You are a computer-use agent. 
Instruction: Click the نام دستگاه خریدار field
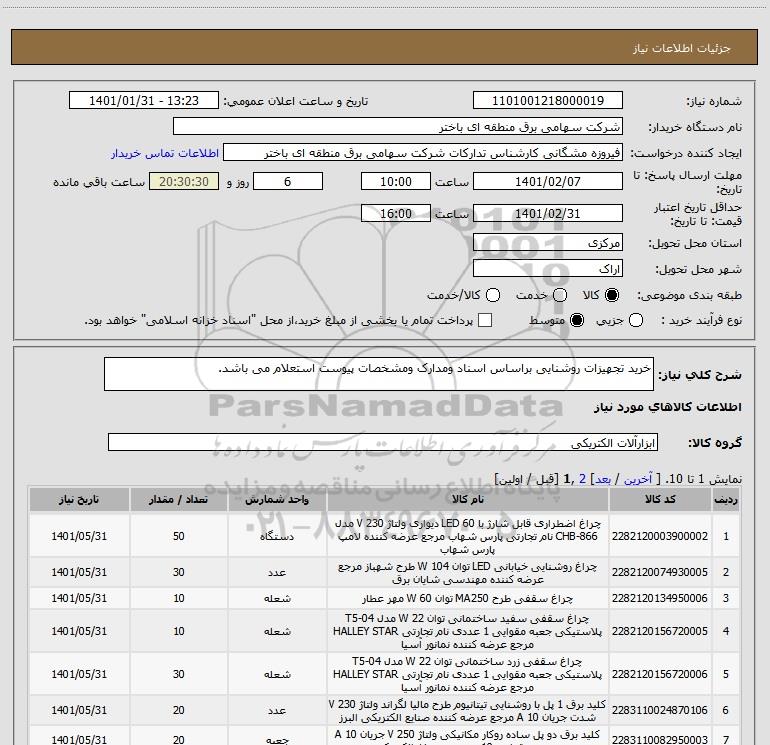[398, 126]
